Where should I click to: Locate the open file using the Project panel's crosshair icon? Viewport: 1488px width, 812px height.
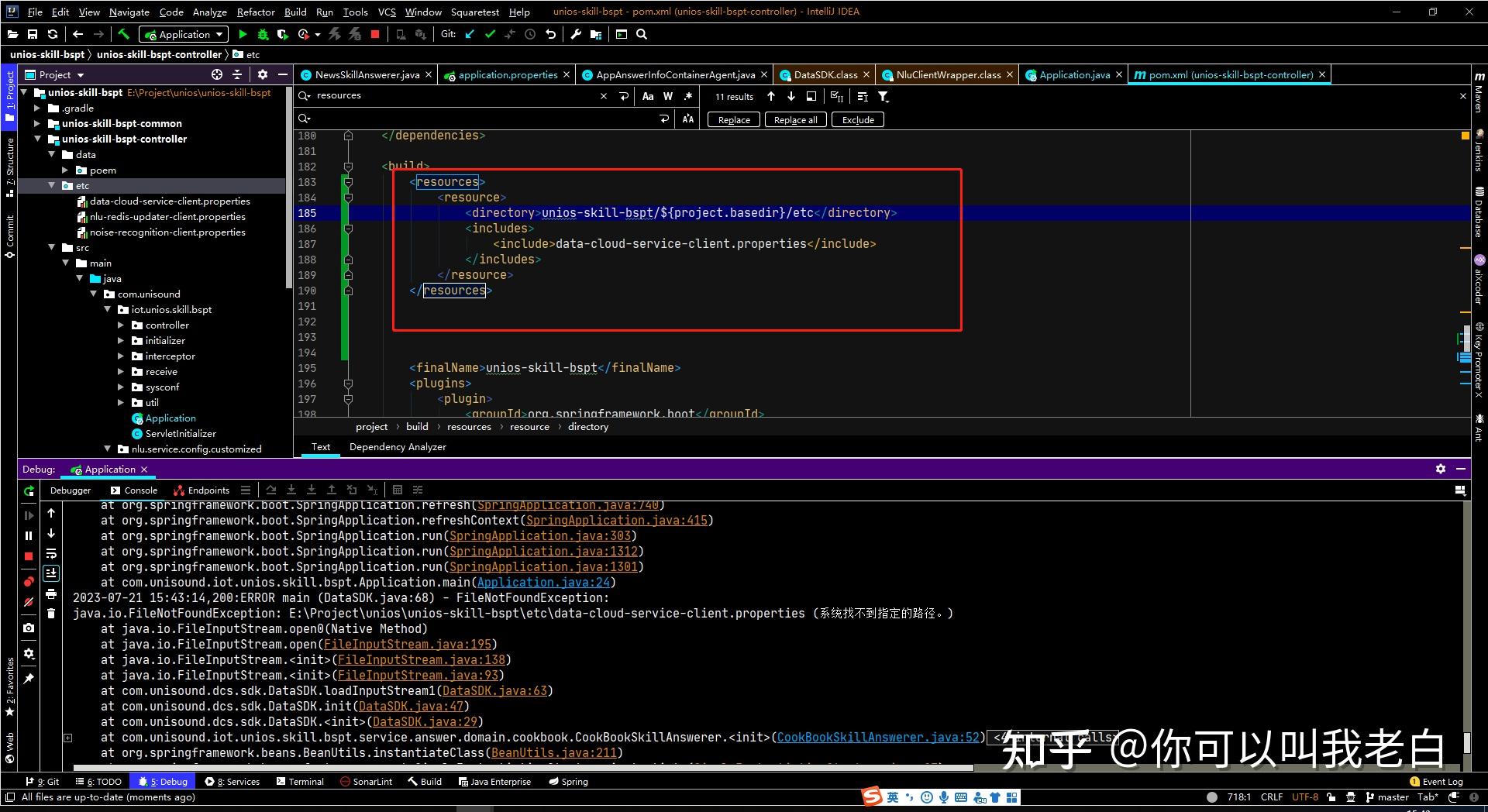pos(217,74)
